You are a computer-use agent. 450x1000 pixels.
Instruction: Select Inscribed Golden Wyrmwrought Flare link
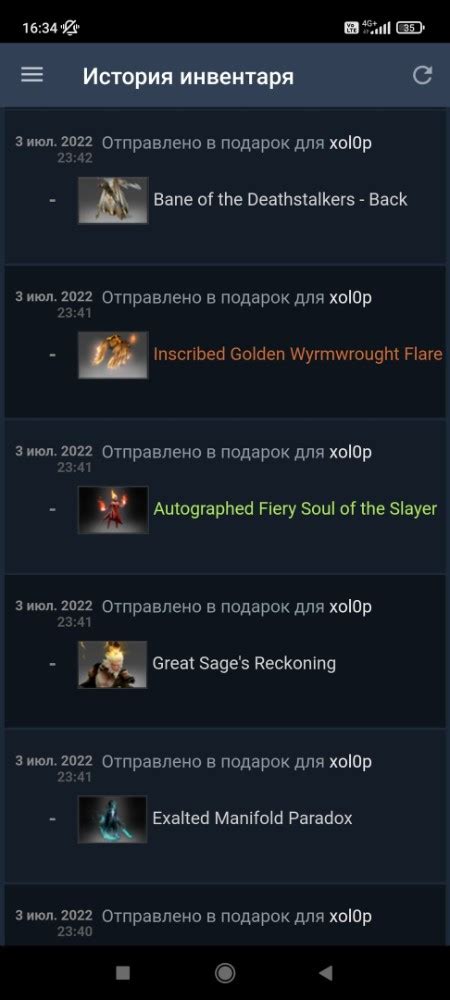[x=298, y=354]
